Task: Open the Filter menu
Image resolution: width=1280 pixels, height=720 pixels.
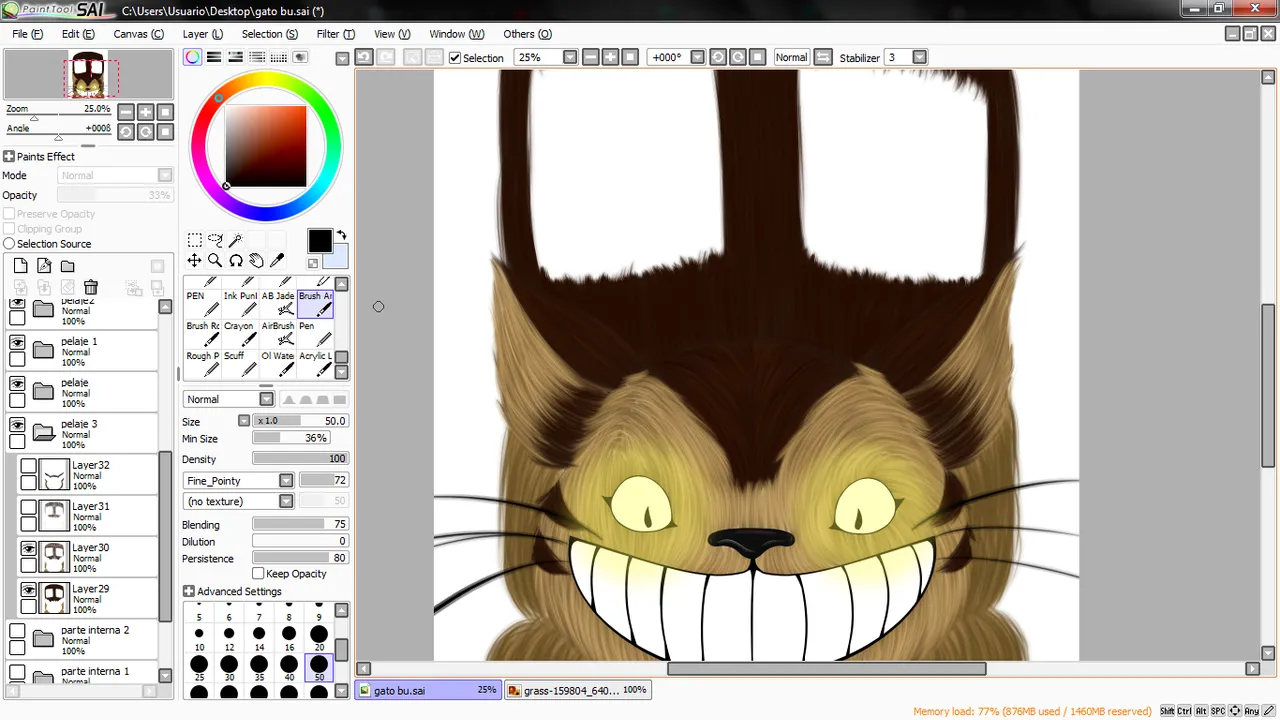Action: (335, 34)
